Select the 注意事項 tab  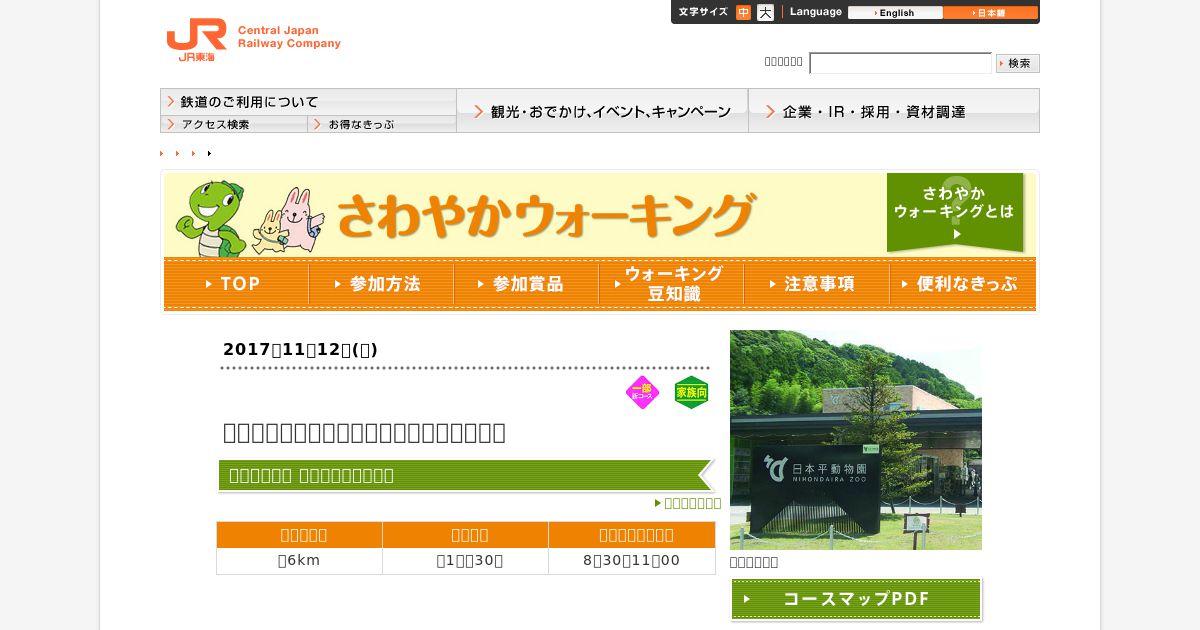pos(816,284)
